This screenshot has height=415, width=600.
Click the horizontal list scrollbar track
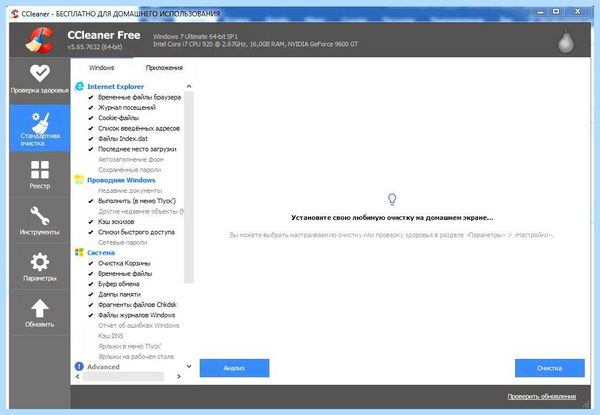click(x=123, y=376)
